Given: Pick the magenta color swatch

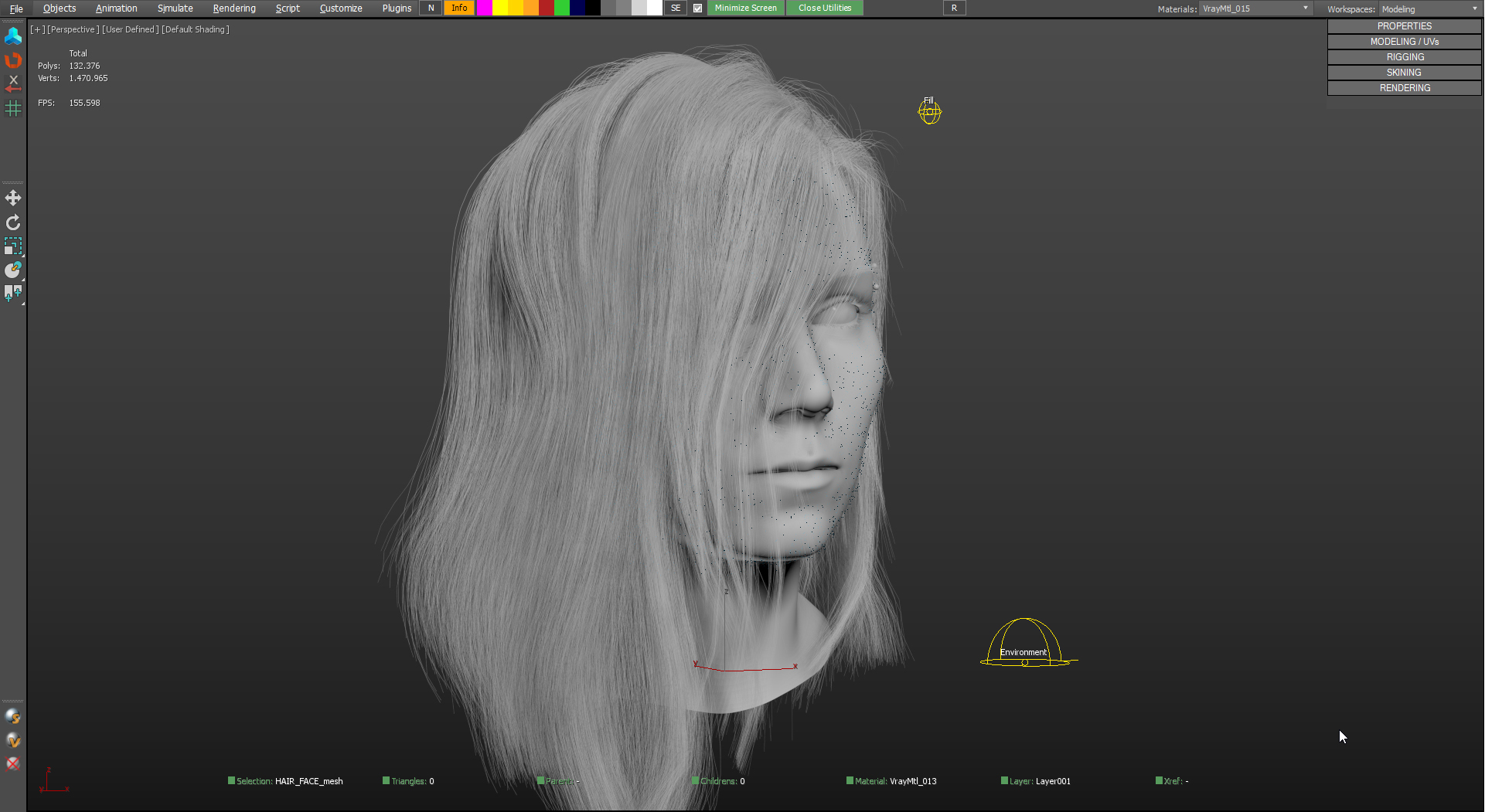Looking at the screenshot, I should click(x=484, y=8).
